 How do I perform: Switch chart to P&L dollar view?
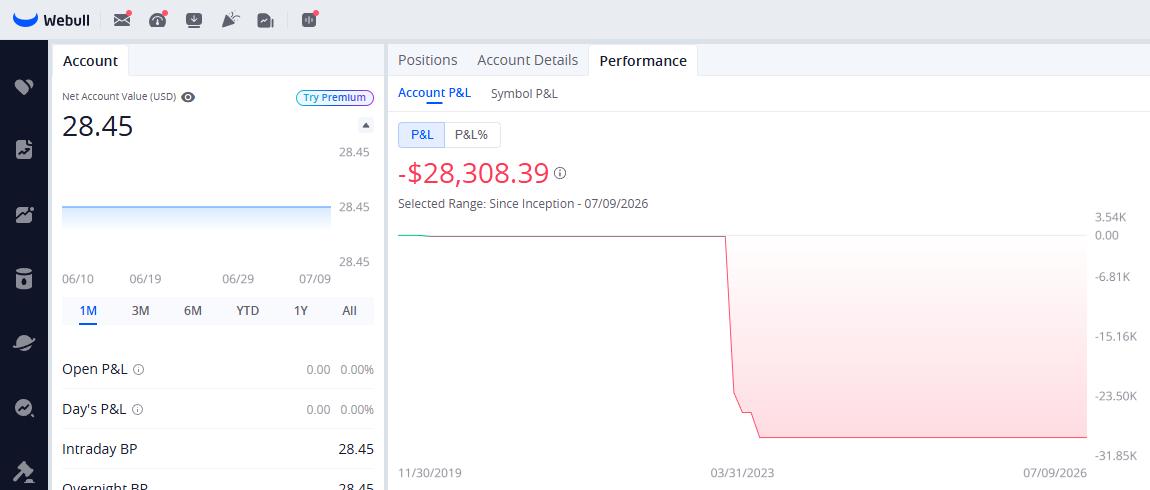click(422, 135)
